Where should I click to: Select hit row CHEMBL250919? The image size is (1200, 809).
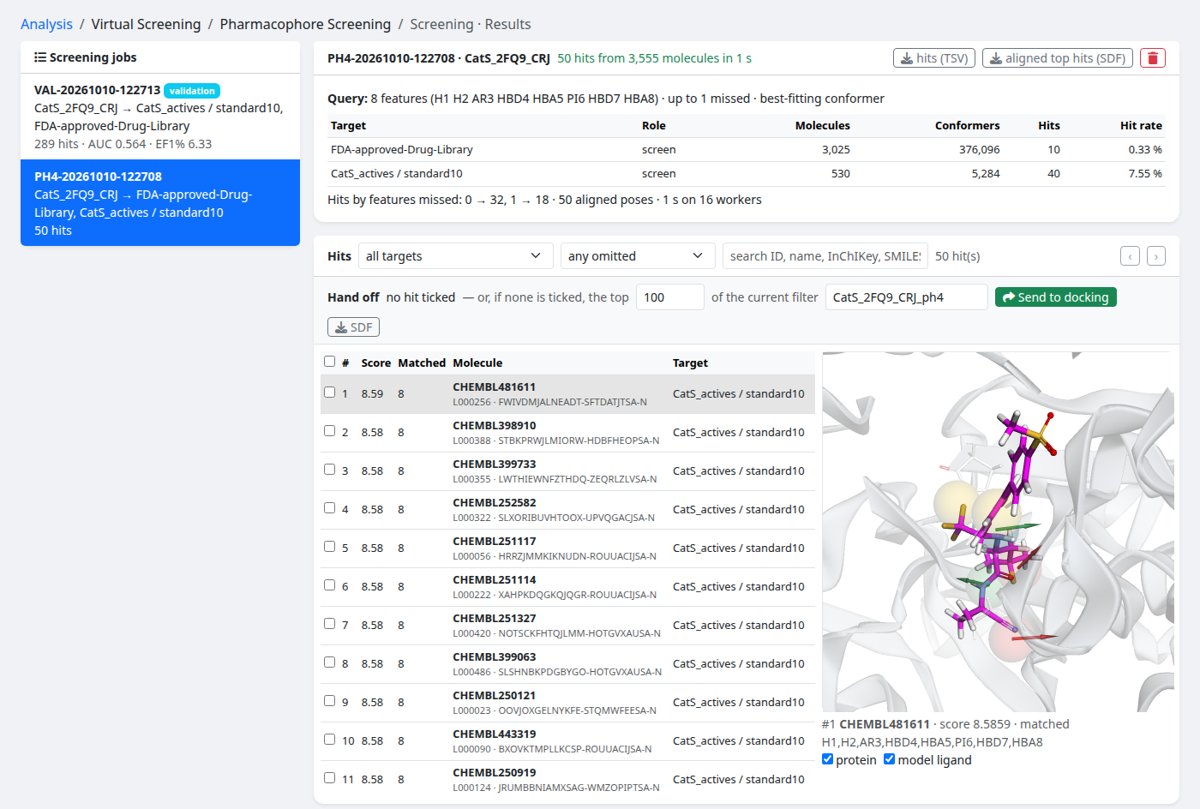[567, 779]
